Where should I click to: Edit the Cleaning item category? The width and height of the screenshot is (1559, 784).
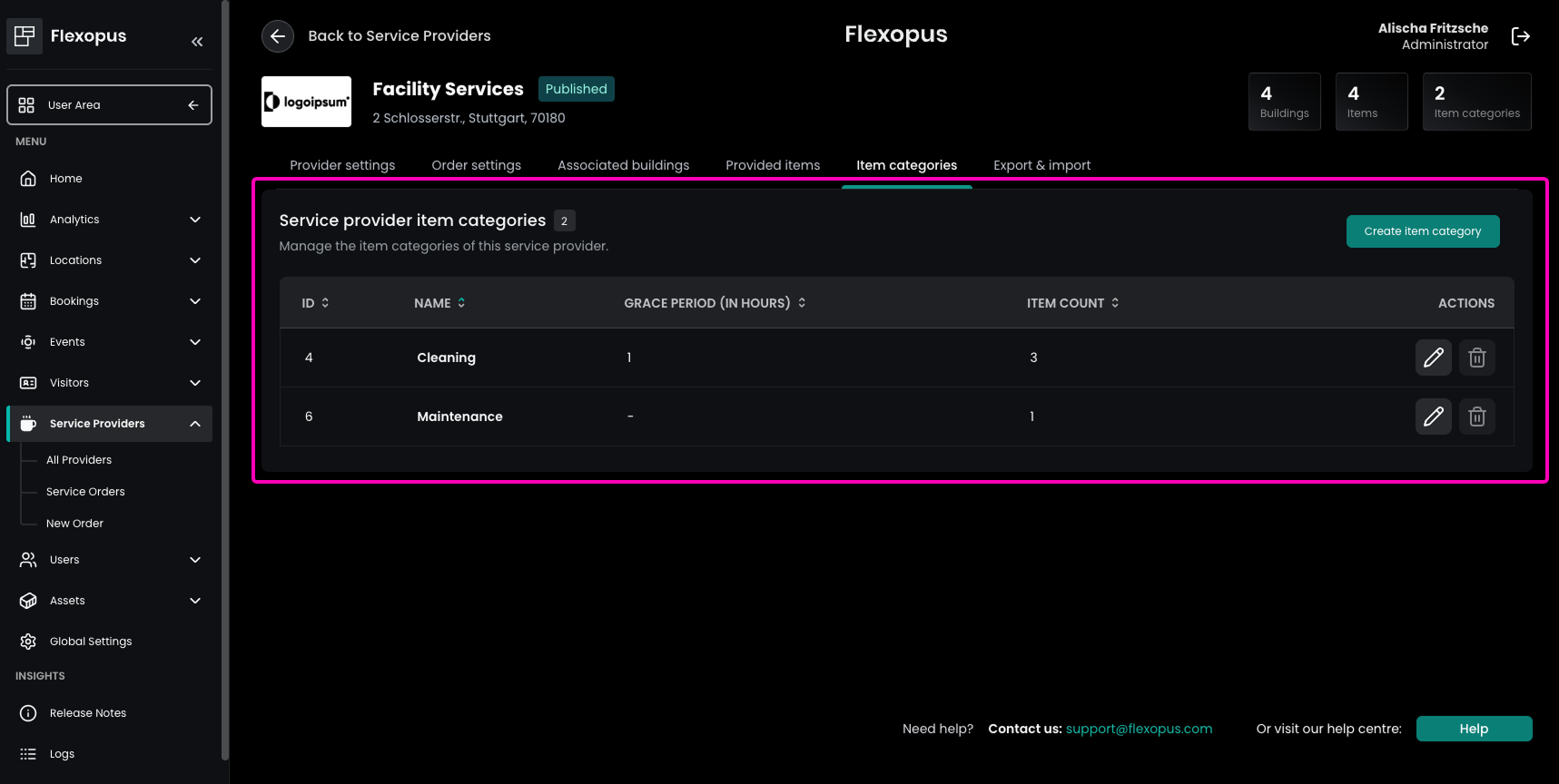click(1433, 358)
